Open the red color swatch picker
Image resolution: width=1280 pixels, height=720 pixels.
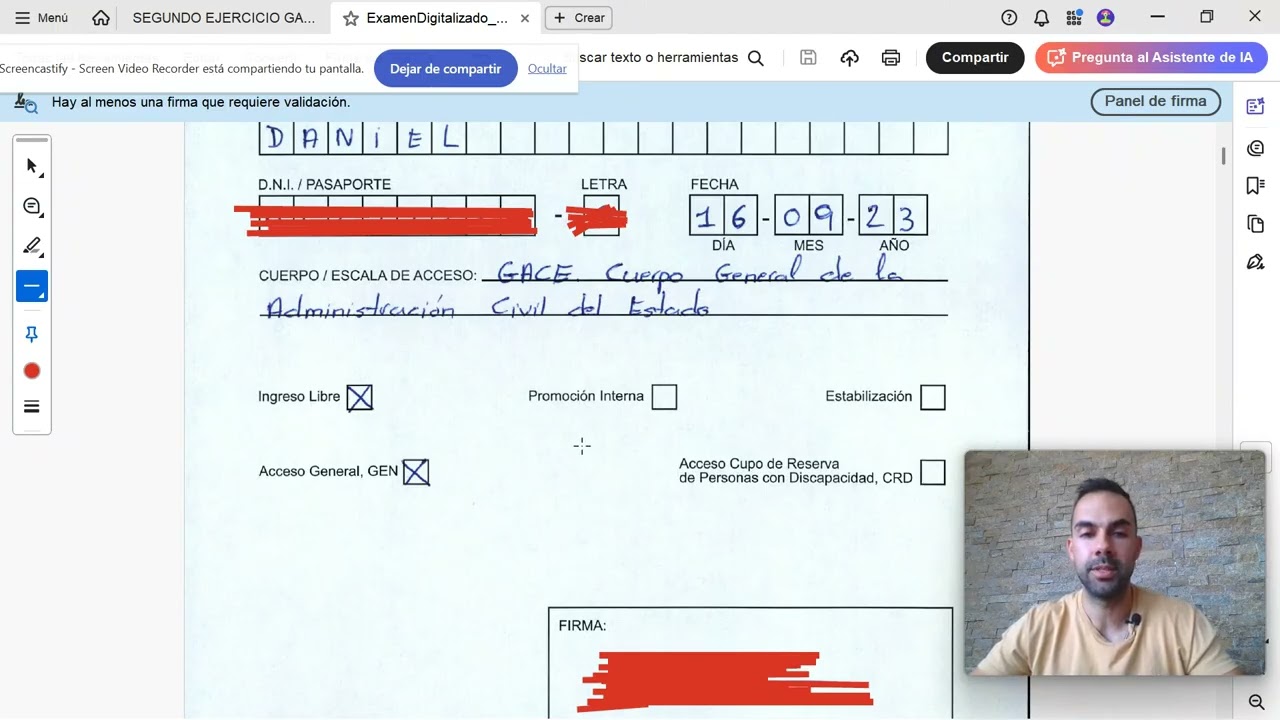tap(32, 371)
